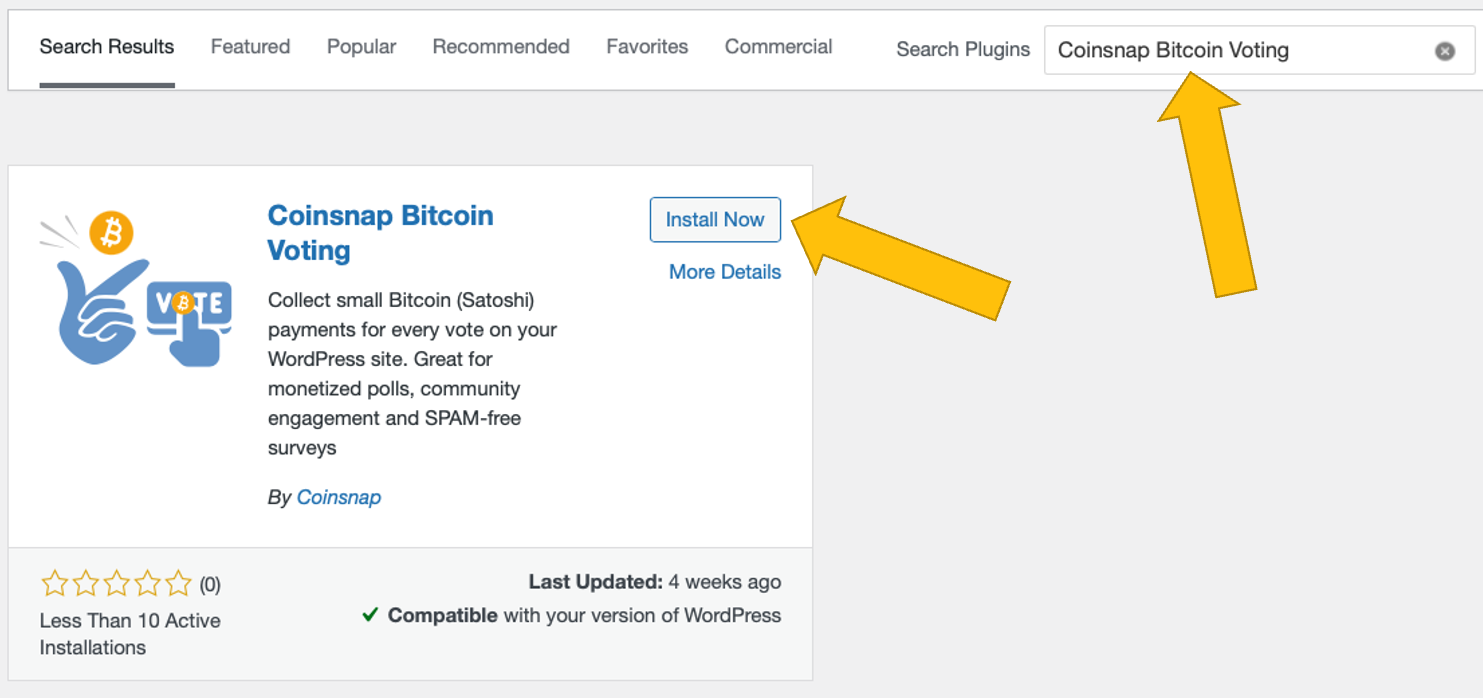Screen dimensions: 1483x698
Task: Clear the plugin search text
Action: [x=1444, y=51]
